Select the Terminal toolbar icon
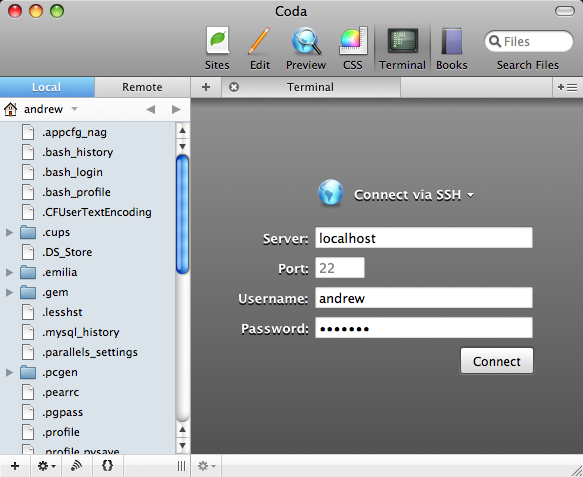 [402, 48]
